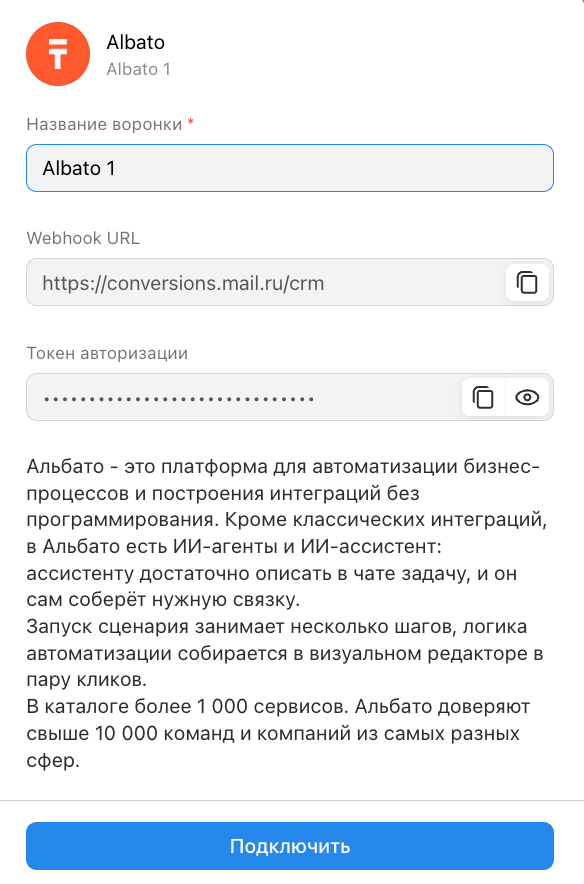Click the words "сам соберёт нужную связку"
The image size is (584, 884).
click(x=161, y=599)
